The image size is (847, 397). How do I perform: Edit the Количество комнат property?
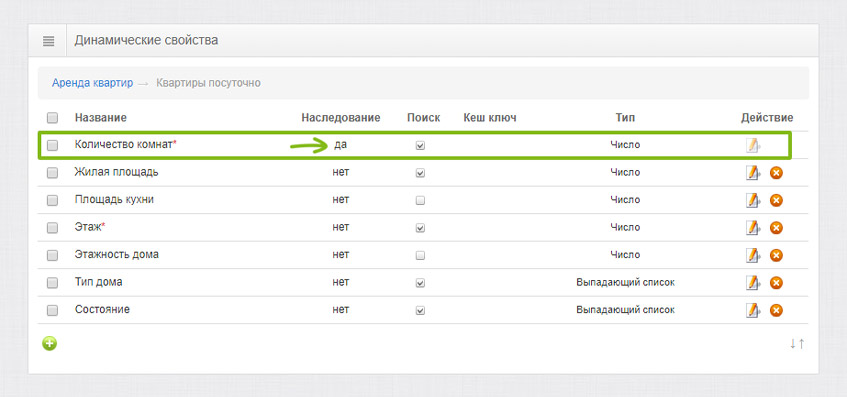tap(753, 145)
